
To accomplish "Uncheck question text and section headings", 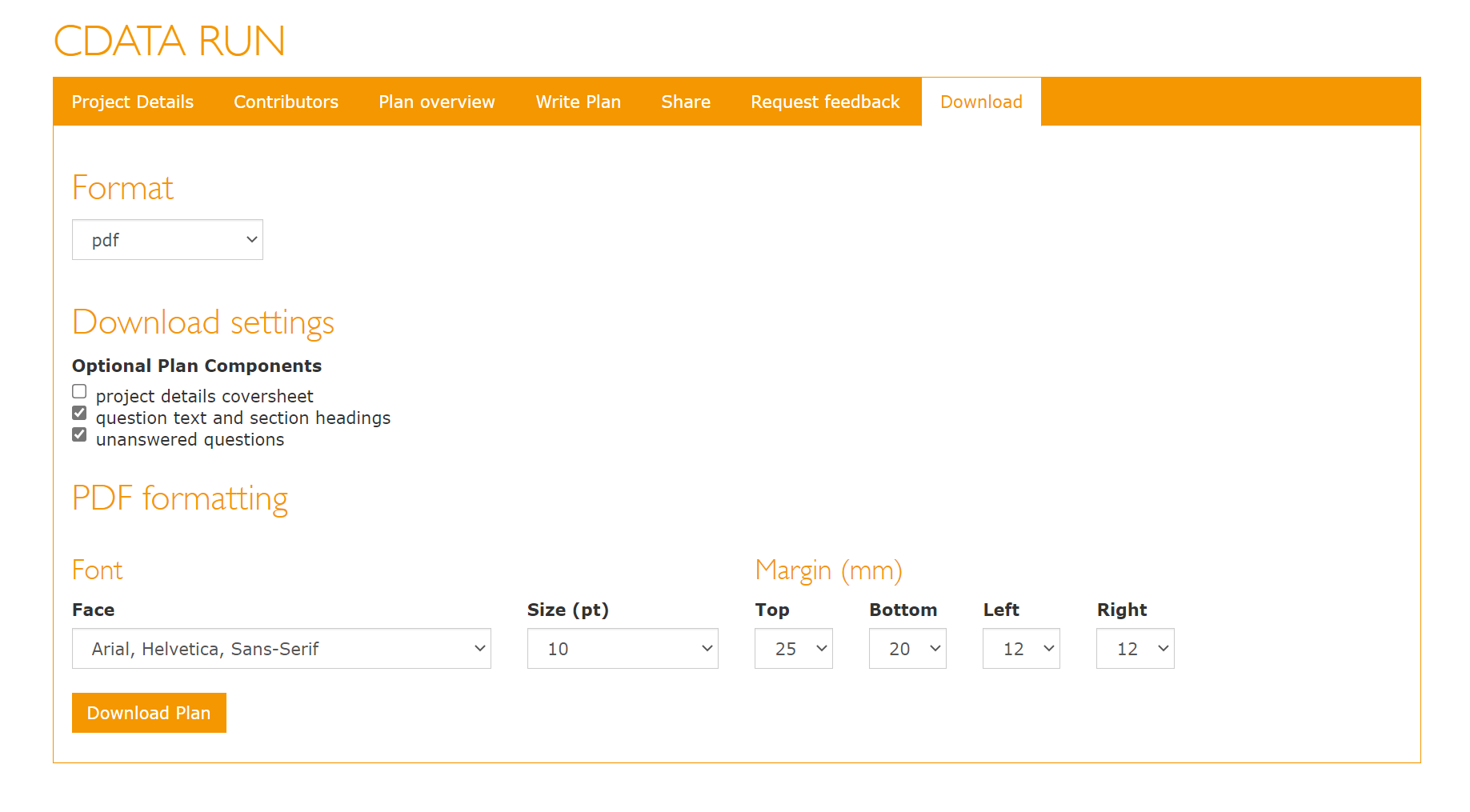I will 79,413.
